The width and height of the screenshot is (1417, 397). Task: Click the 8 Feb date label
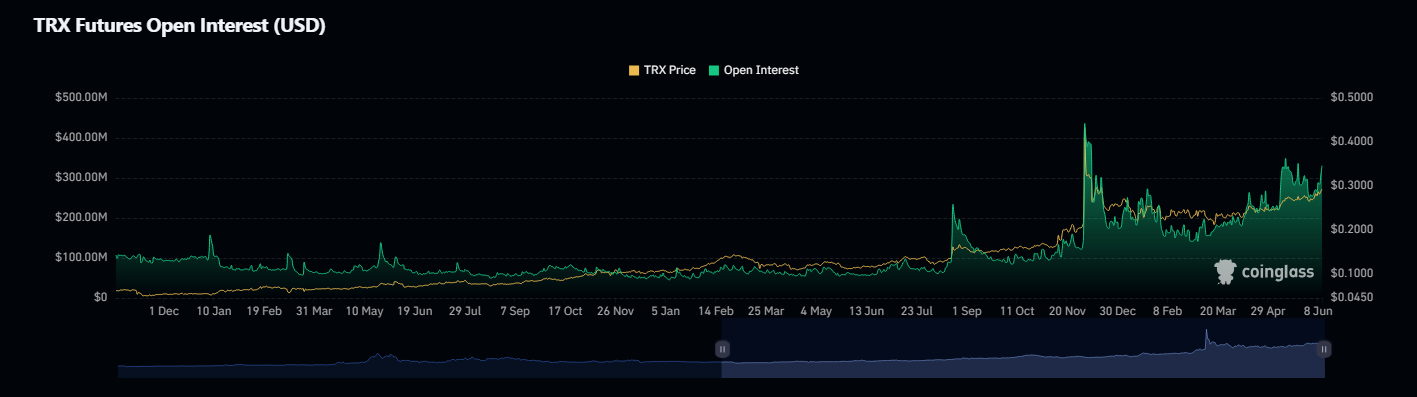pos(1168,311)
